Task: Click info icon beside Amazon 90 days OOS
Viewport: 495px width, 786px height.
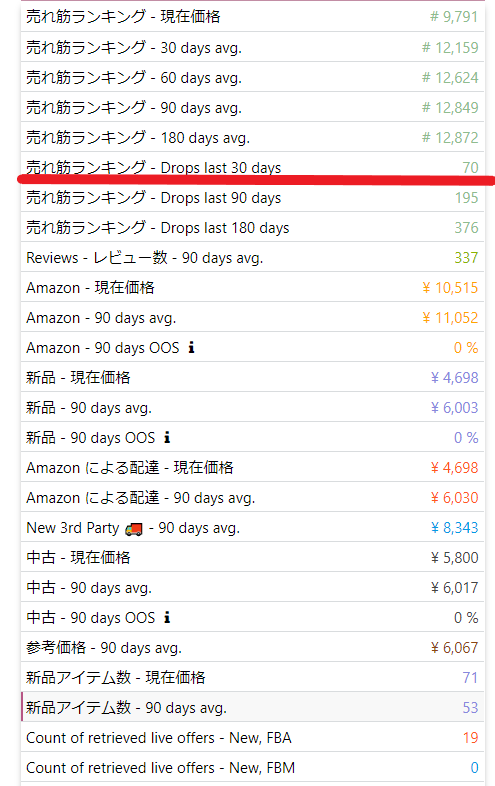Action: (x=191, y=347)
